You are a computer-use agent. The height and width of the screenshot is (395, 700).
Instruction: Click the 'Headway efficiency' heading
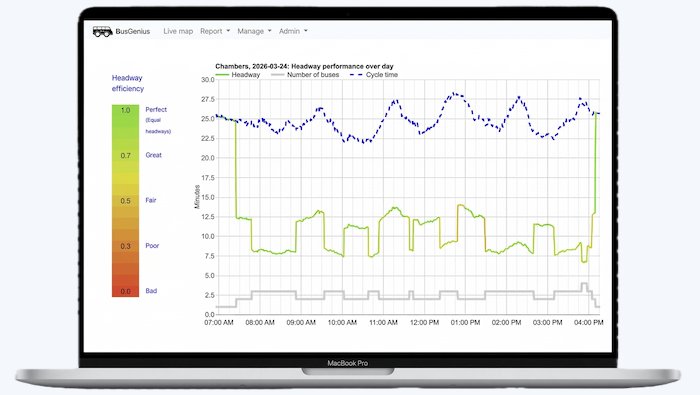[128, 83]
